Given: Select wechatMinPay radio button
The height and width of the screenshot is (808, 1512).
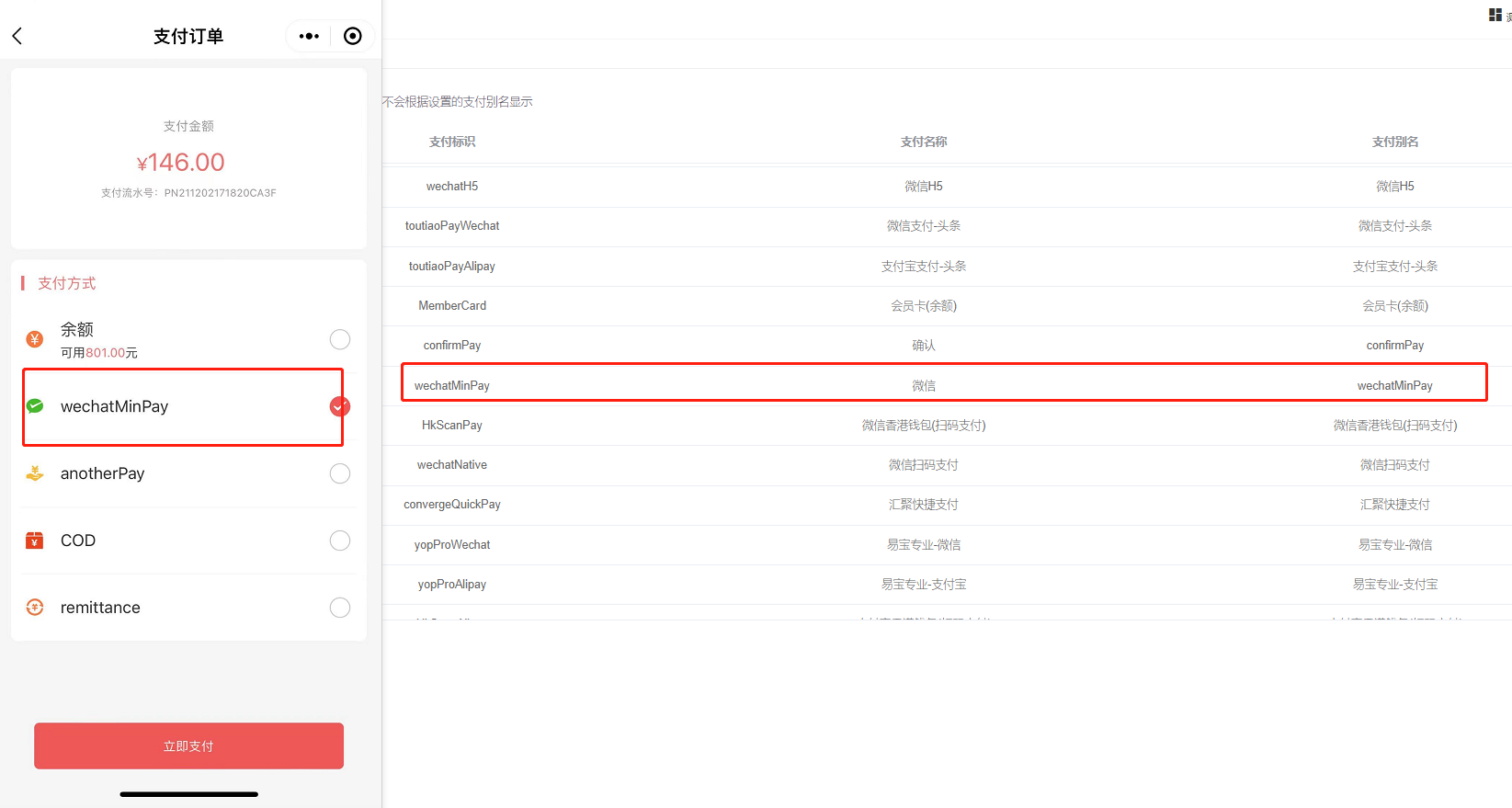Looking at the screenshot, I should point(340,406).
